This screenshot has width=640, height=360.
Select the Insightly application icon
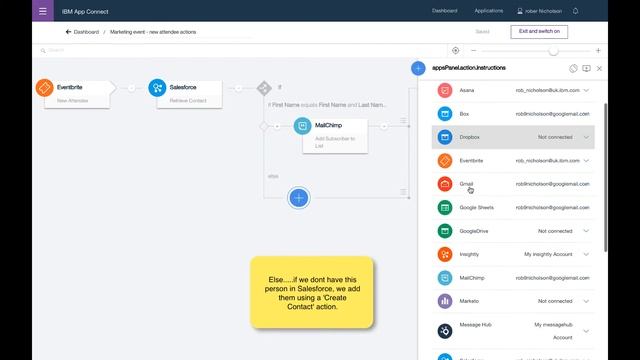pos(445,254)
